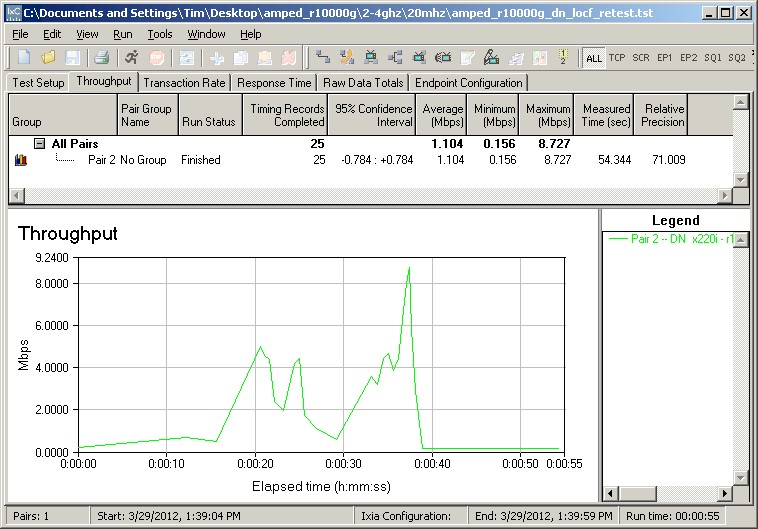Click the Add video pair TV icon
The image size is (758, 529).
pyautogui.click(x=371, y=58)
